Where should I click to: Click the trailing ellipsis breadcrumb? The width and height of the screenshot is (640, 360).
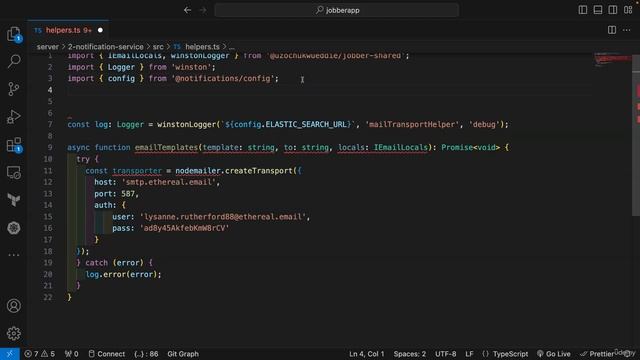point(231,47)
